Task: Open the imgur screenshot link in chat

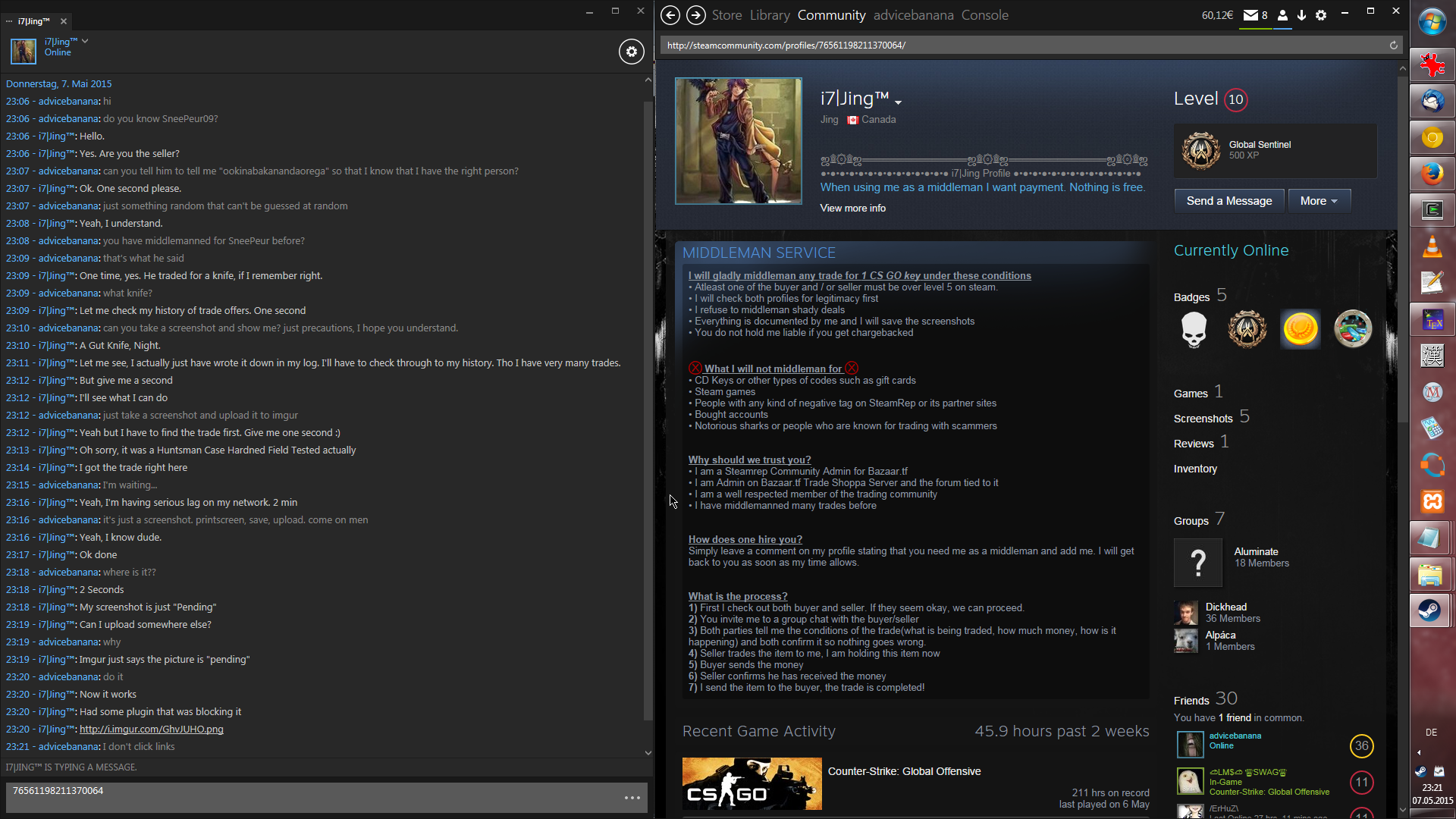Action: pos(151,730)
